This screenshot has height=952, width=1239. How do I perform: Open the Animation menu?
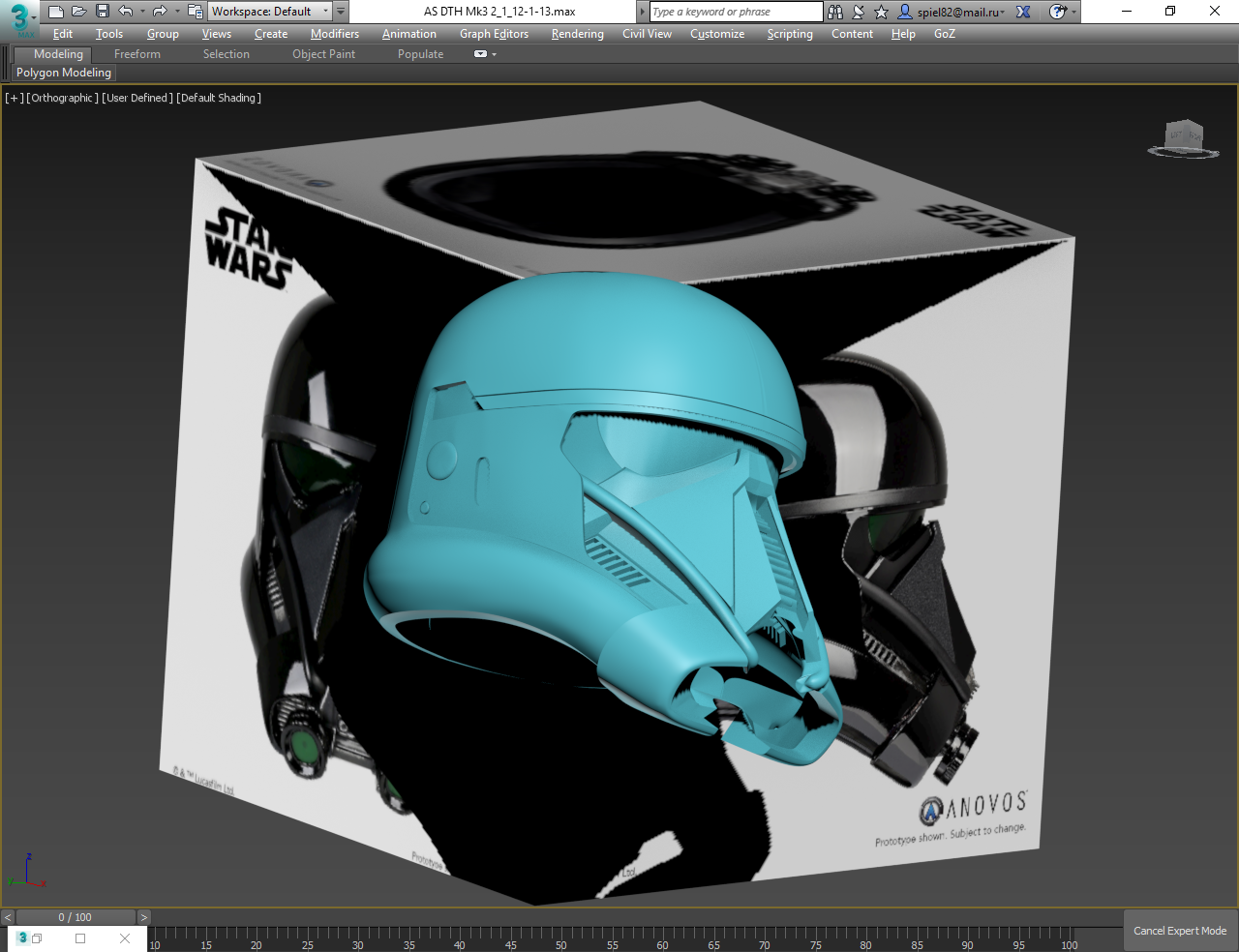(x=409, y=34)
